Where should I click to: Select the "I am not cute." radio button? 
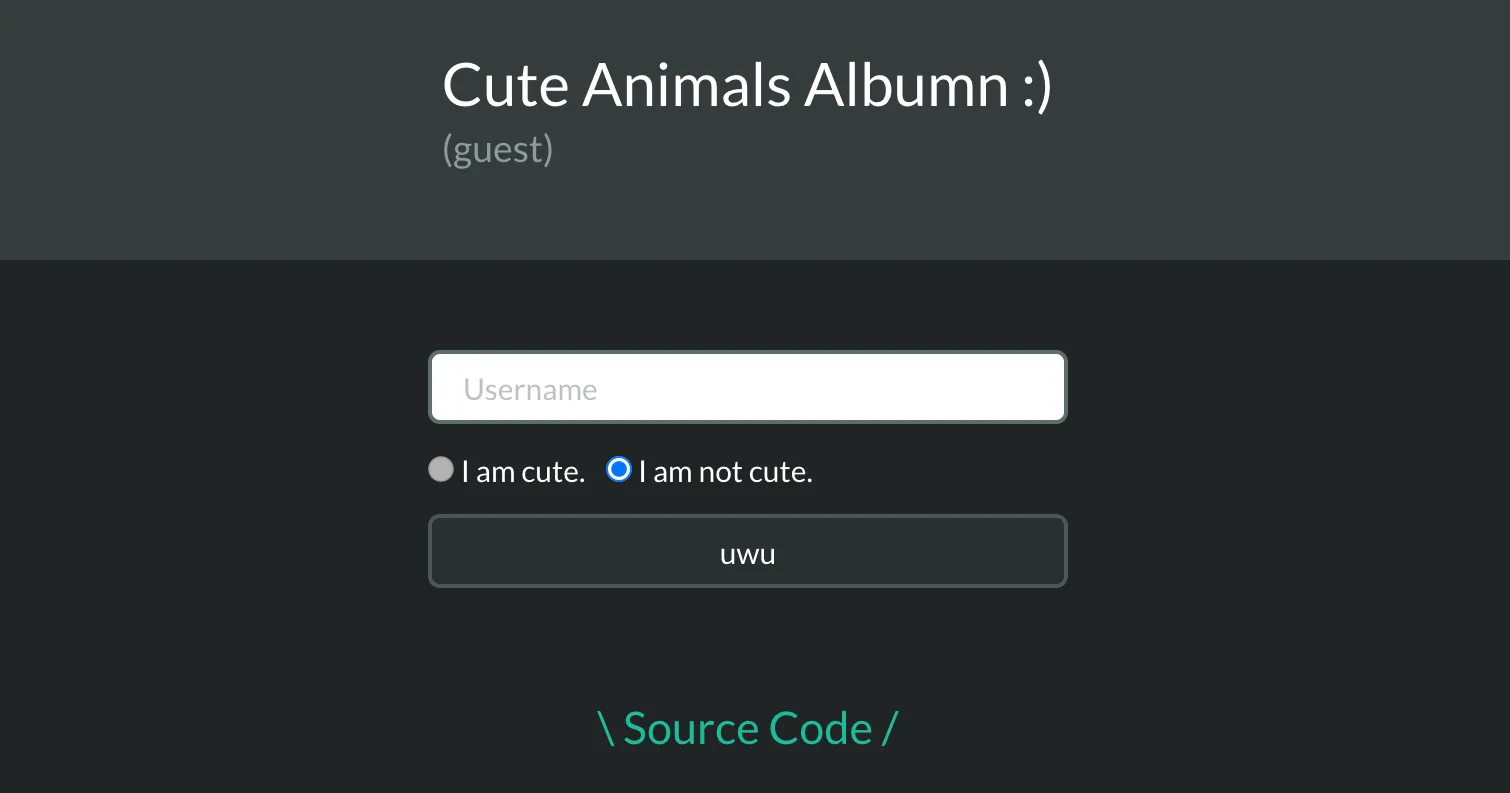[x=619, y=469]
